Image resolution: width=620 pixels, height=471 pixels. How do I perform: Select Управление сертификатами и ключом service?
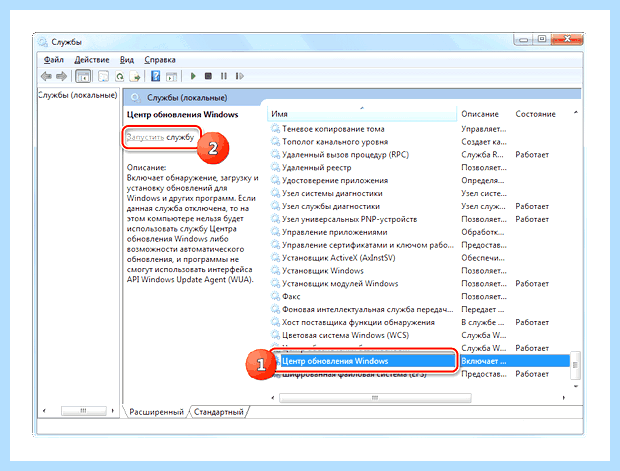[367, 245]
